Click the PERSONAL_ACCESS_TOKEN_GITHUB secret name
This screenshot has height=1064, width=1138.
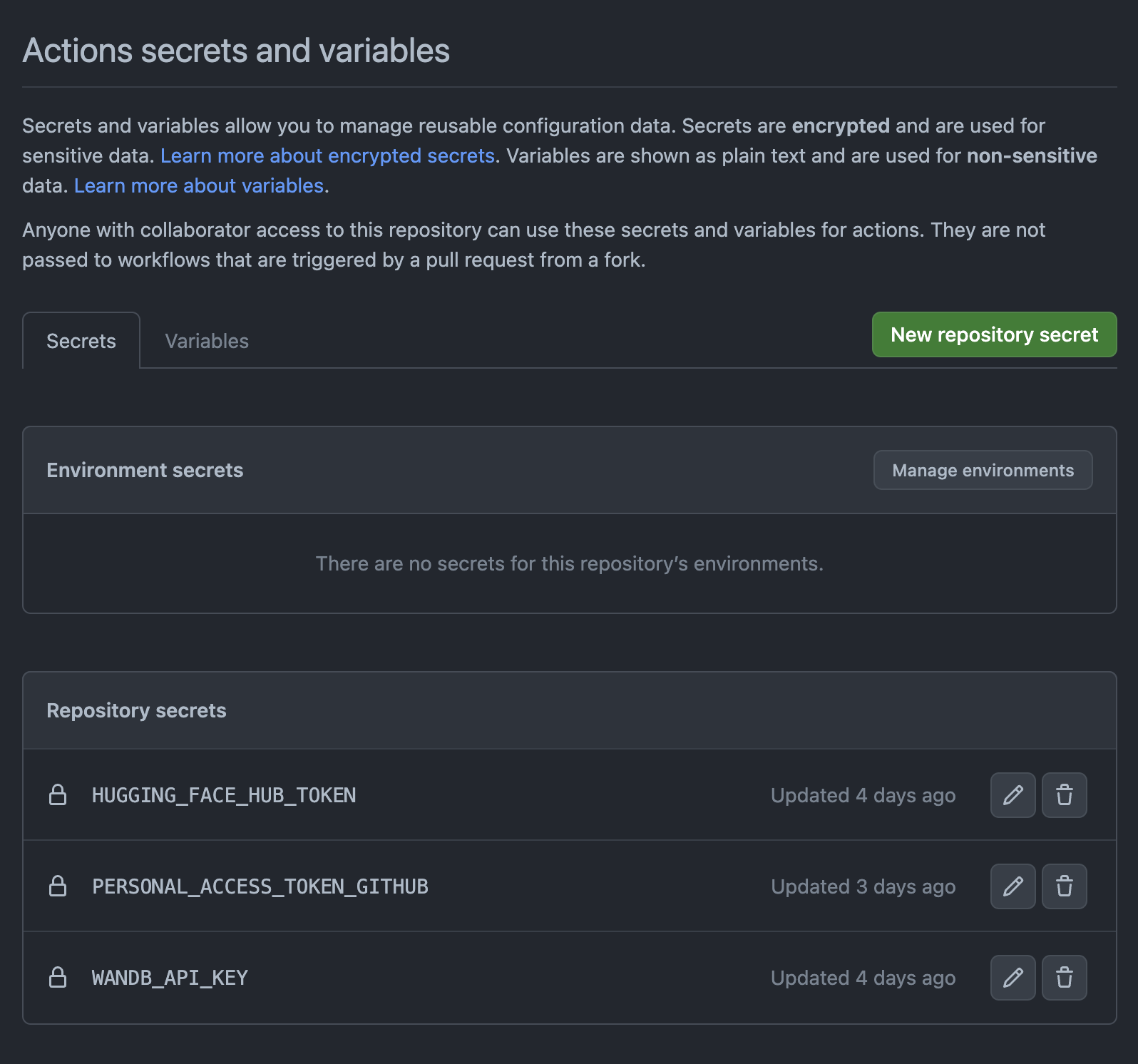tap(260, 886)
